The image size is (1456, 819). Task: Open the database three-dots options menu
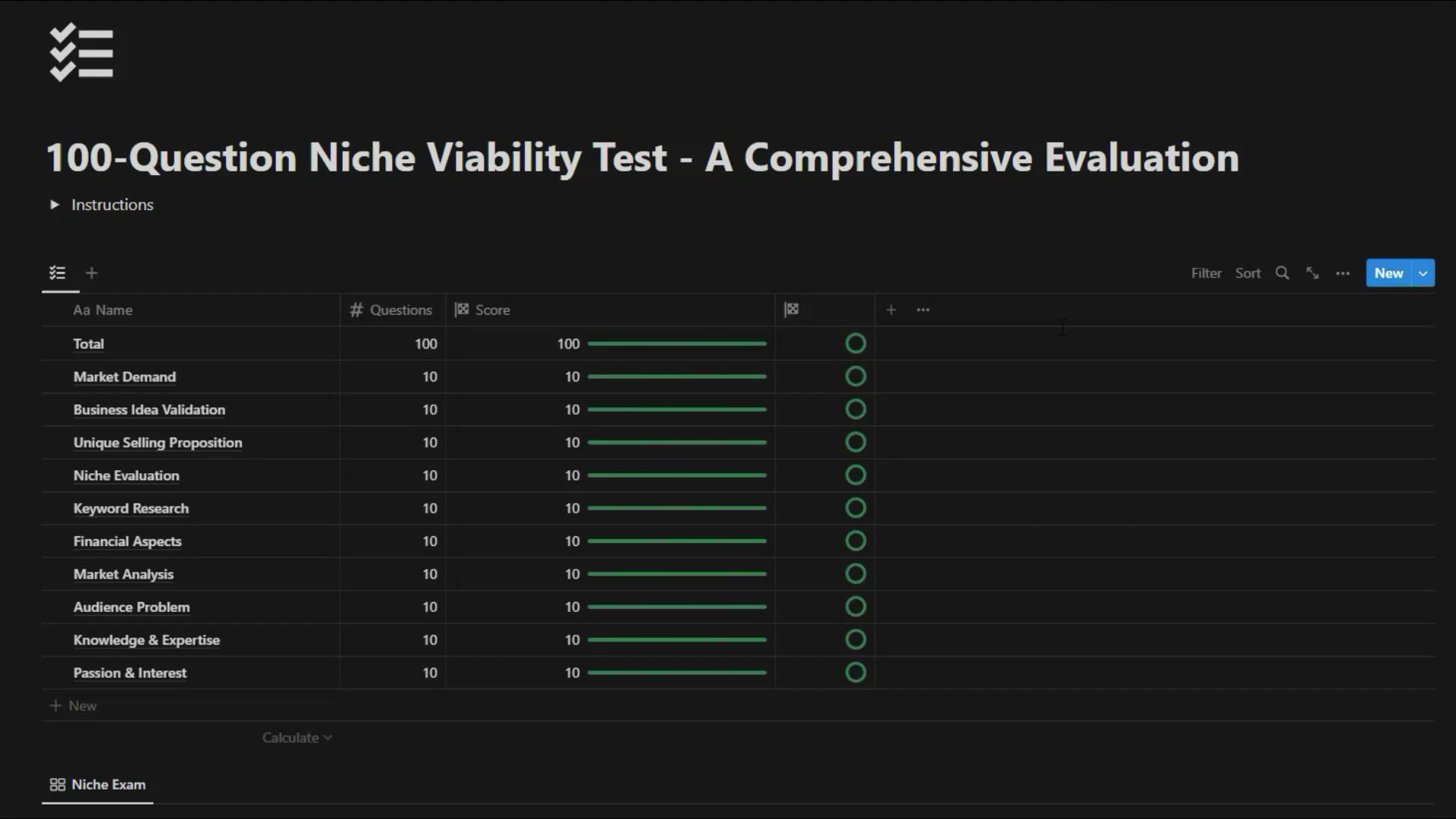point(1342,273)
